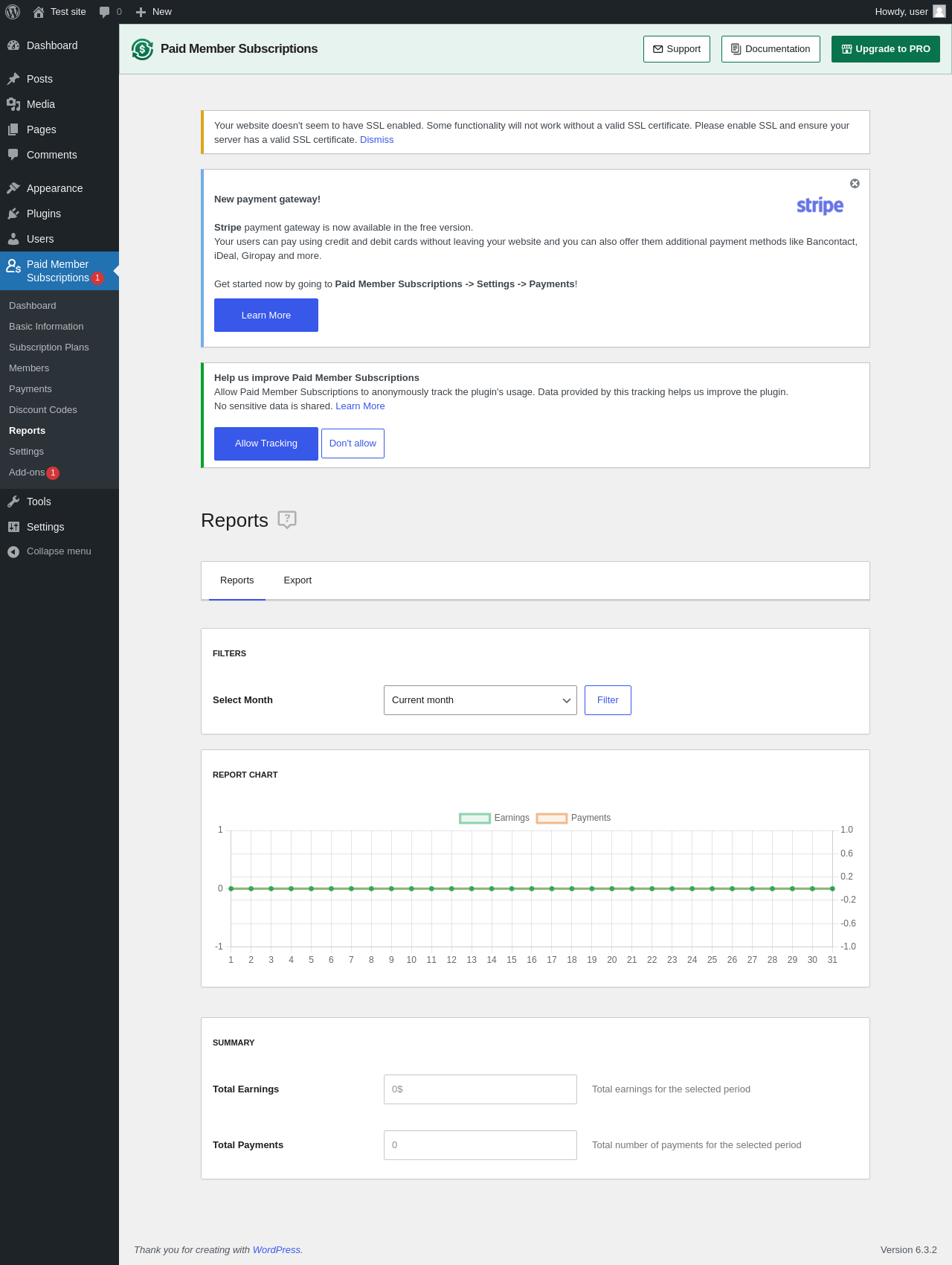Click the Reports submenu item
This screenshot has height=1265, width=952.
(x=28, y=431)
